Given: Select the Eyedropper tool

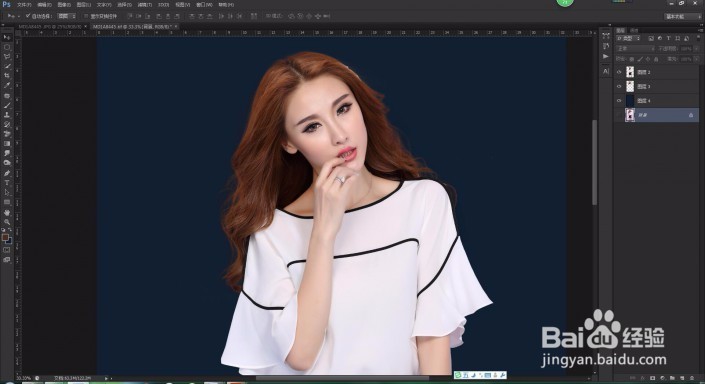Looking at the screenshot, I should [x=7, y=85].
